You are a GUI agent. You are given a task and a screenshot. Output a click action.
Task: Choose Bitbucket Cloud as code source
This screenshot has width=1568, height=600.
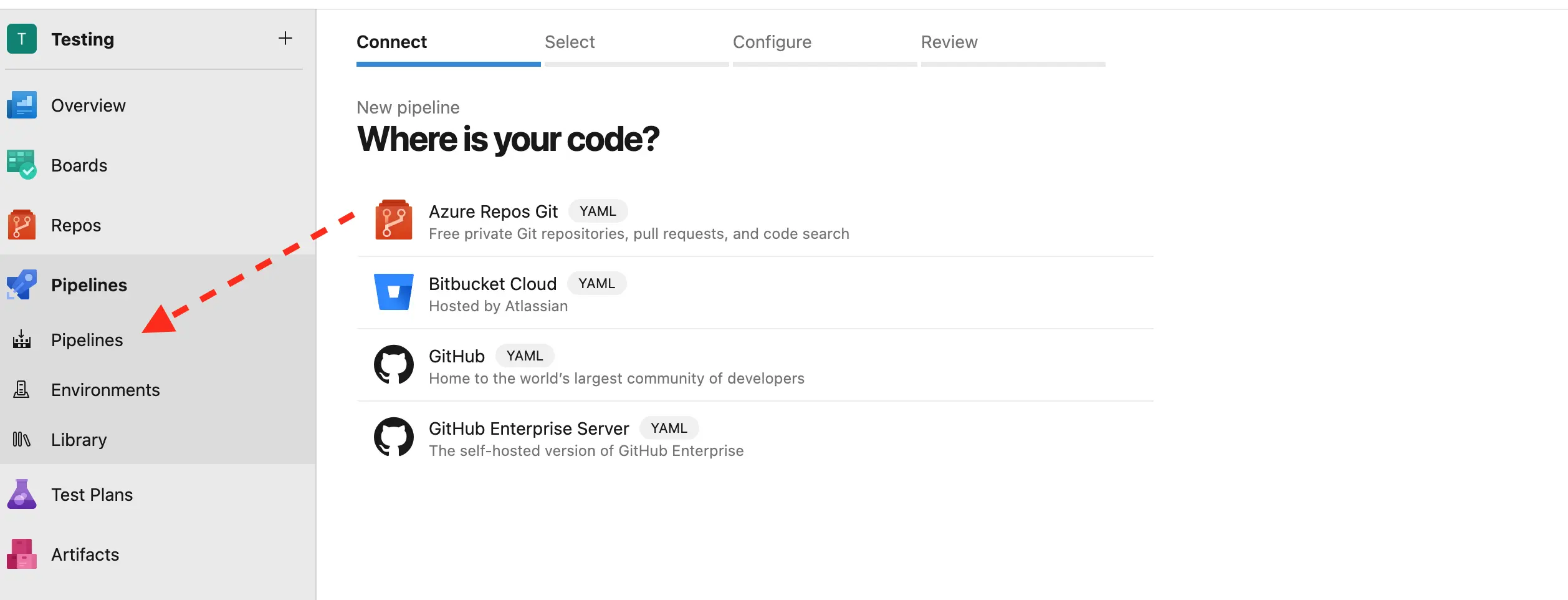(755, 293)
